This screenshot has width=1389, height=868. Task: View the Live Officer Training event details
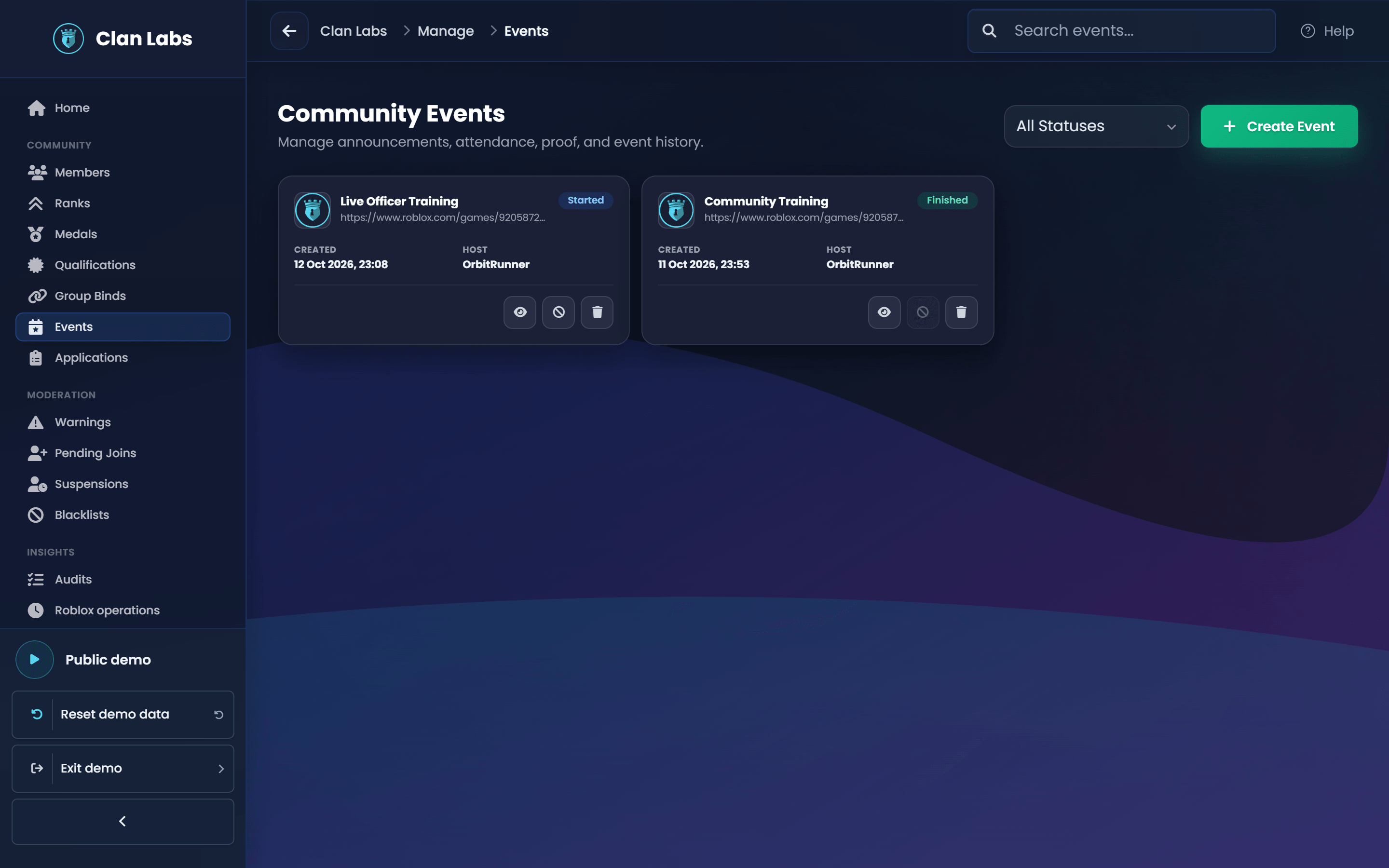[520, 312]
